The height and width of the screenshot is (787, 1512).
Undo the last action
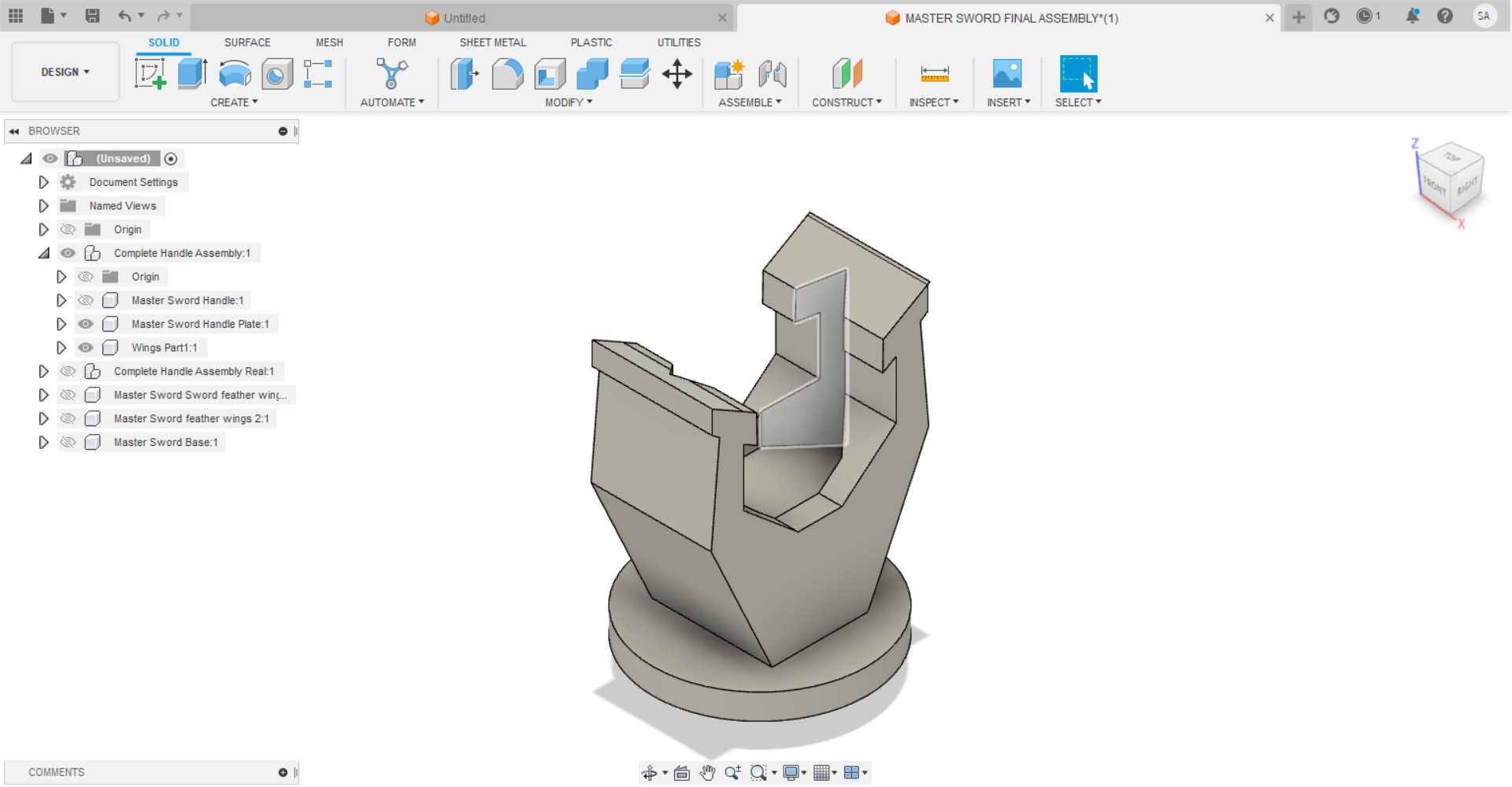point(124,16)
